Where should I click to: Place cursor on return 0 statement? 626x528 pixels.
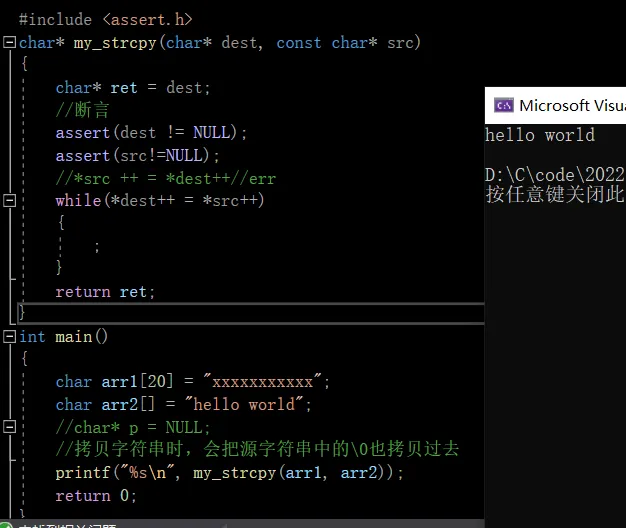click(96, 496)
